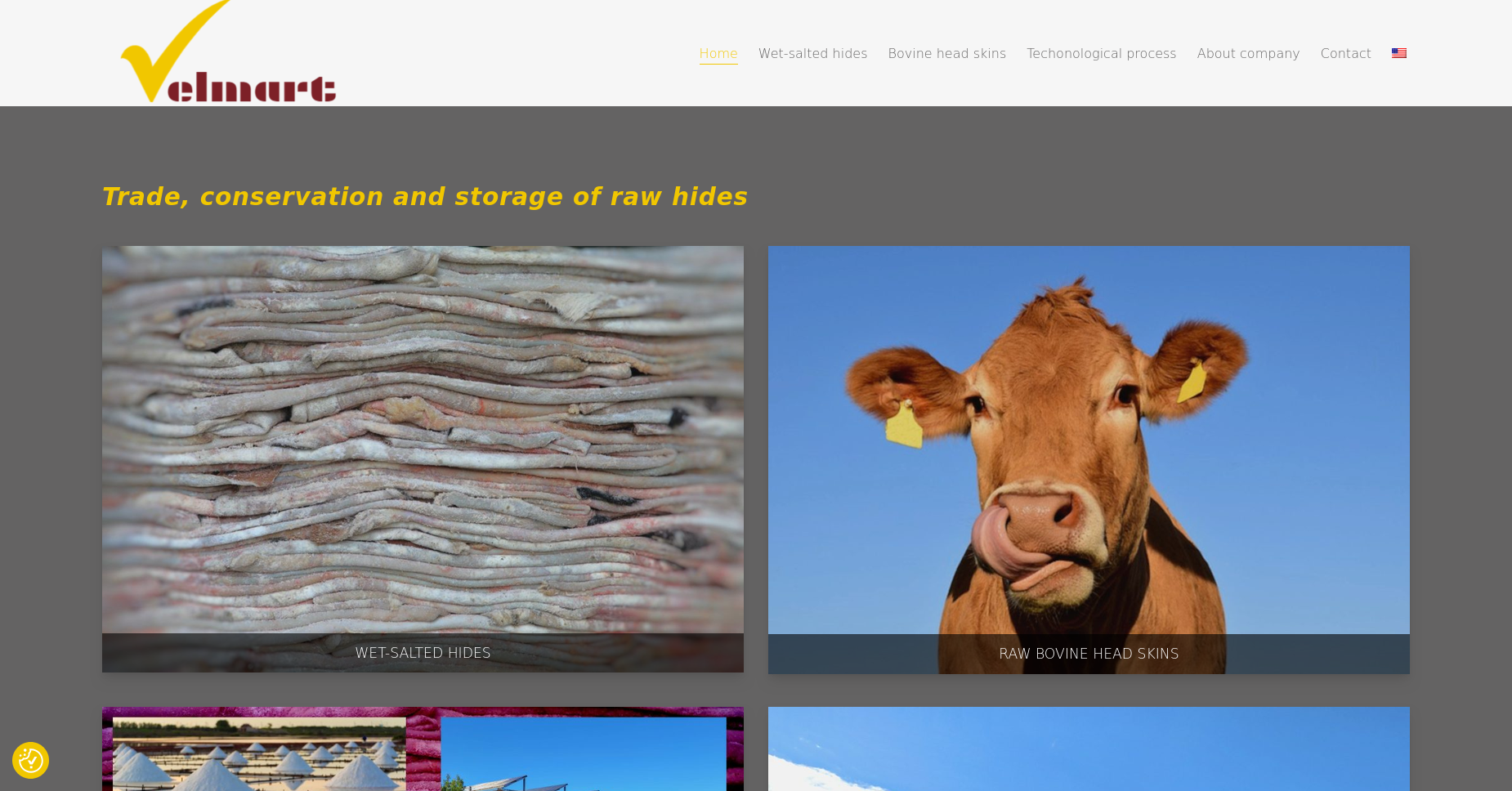Navigate to Techonological process
The width and height of the screenshot is (1512, 791).
click(1101, 53)
